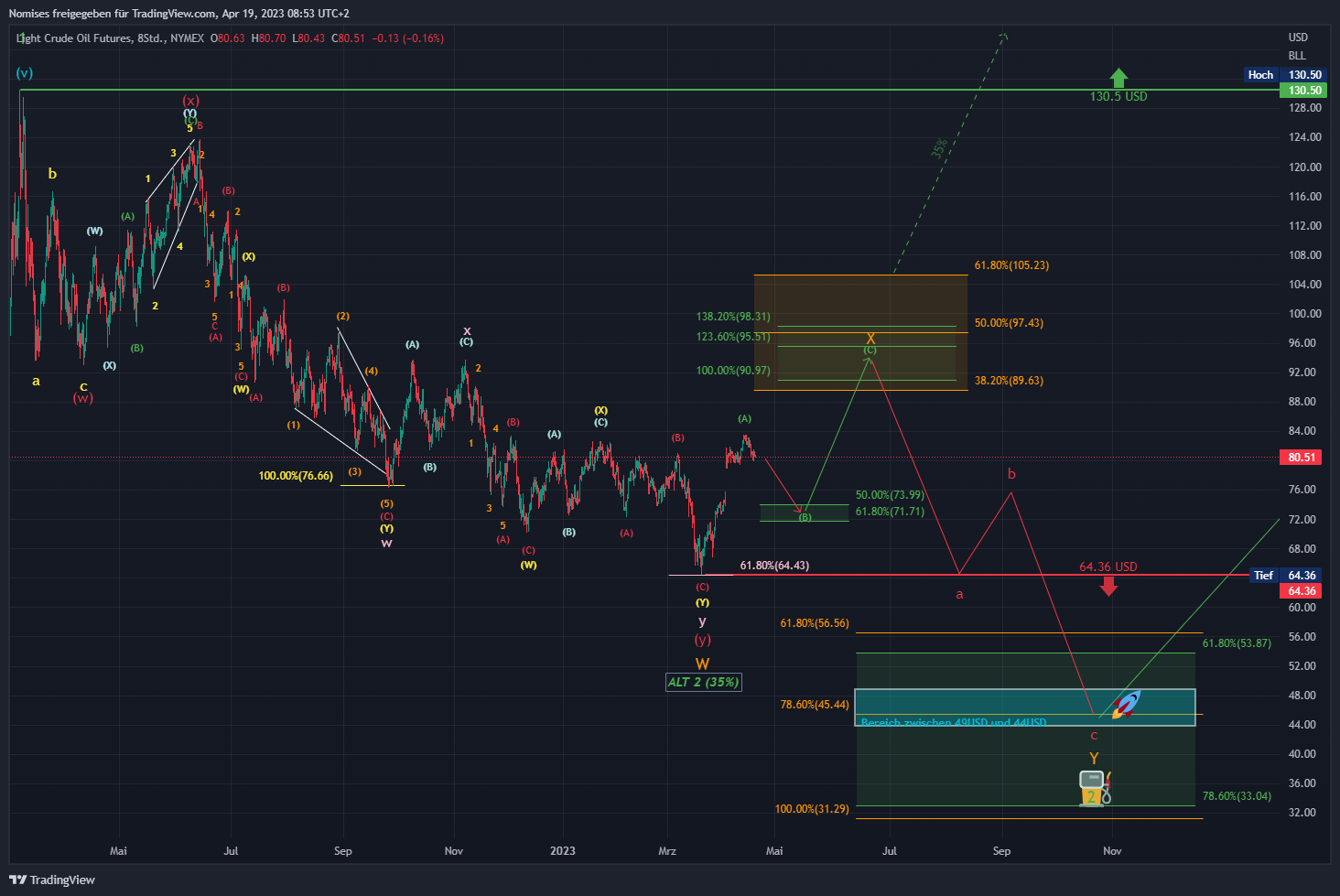Click the 128.00 tick on the price axis
The height and width of the screenshot is (896, 1340).
(1304, 108)
